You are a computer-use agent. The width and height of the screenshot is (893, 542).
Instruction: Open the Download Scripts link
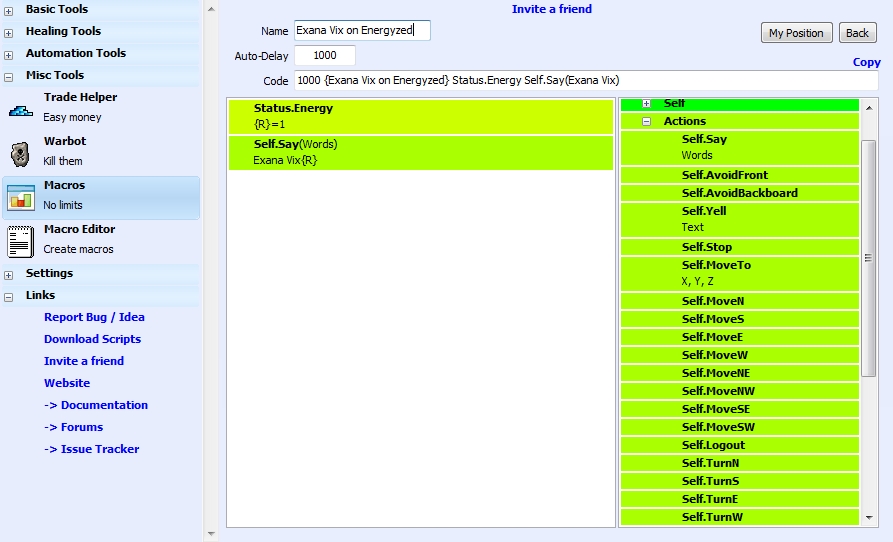92,339
